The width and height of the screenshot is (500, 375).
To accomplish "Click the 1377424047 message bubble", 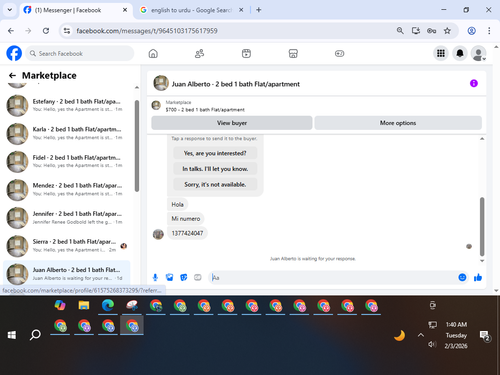I will pyautogui.click(x=187, y=233).
